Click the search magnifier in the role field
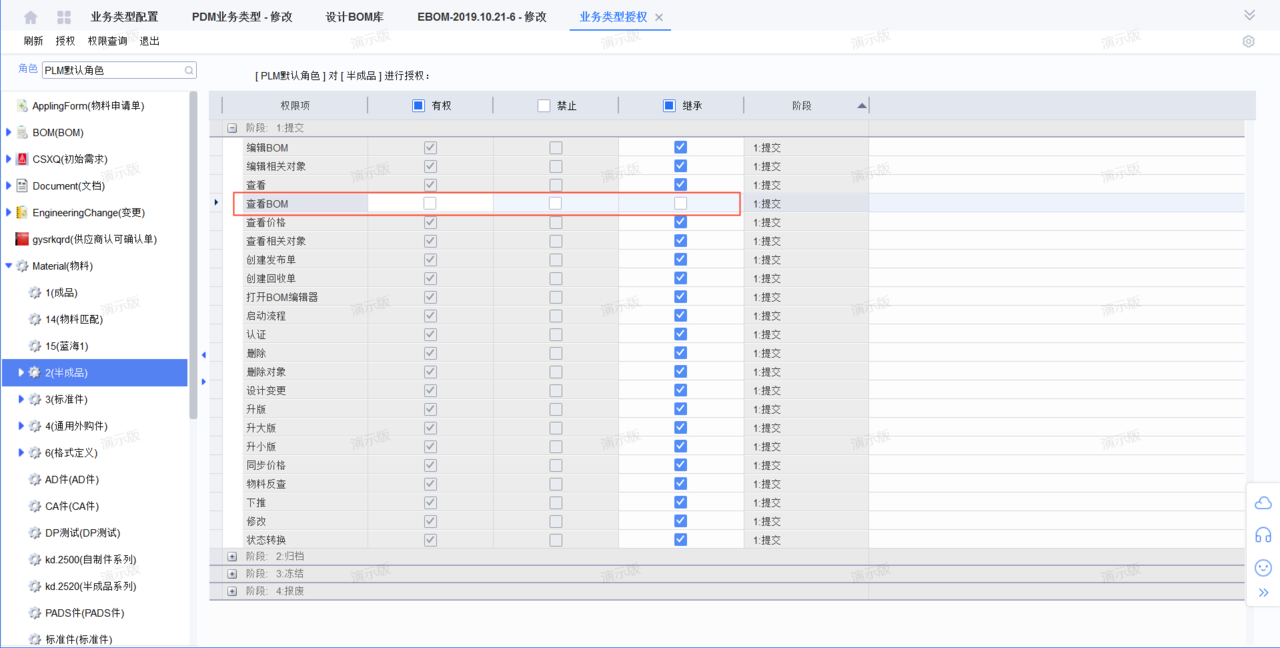The height and width of the screenshot is (648, 1280). pyautogui.click(x=188, y=70)
